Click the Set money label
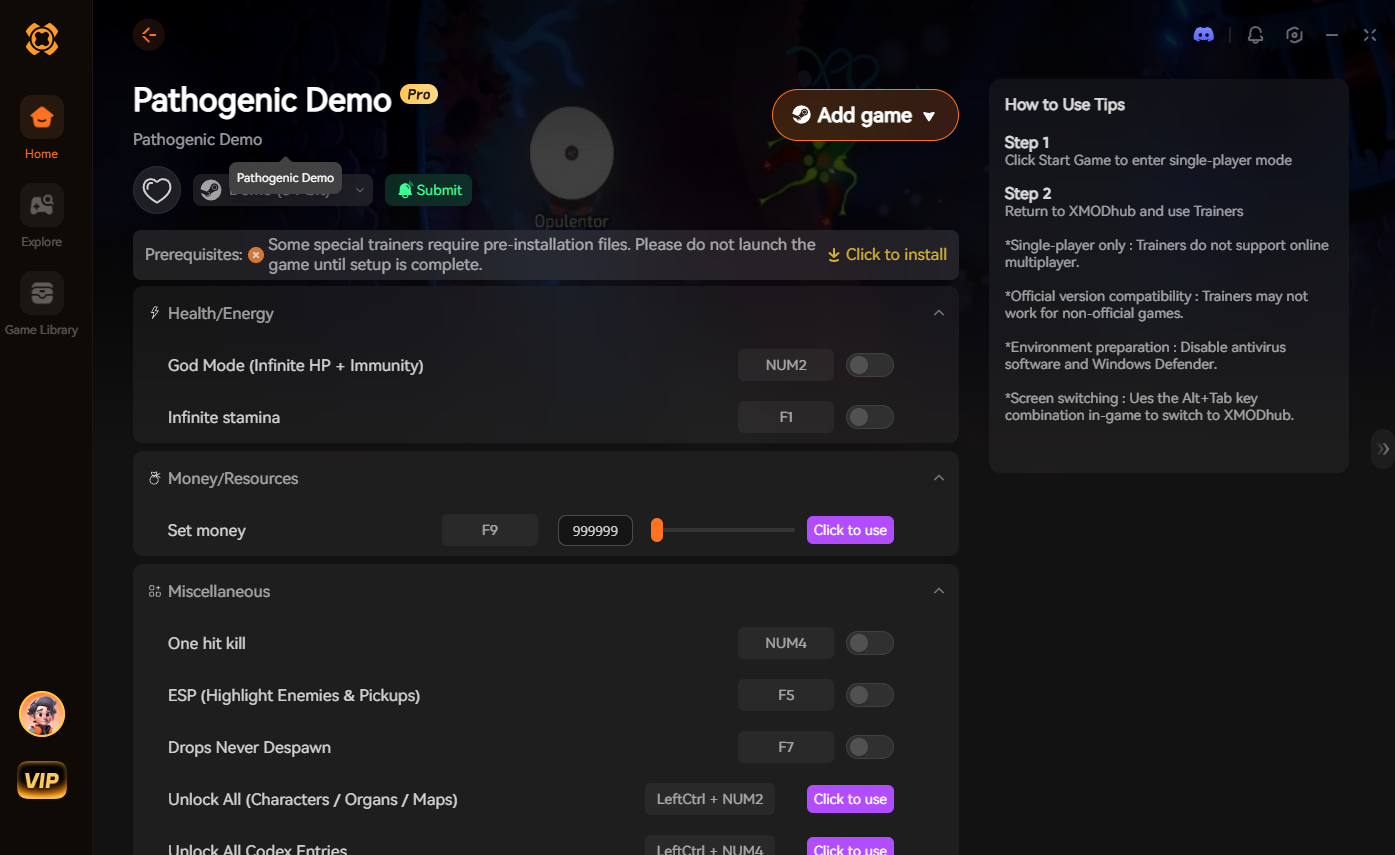 pyautogui.click(x=207, y=531)
